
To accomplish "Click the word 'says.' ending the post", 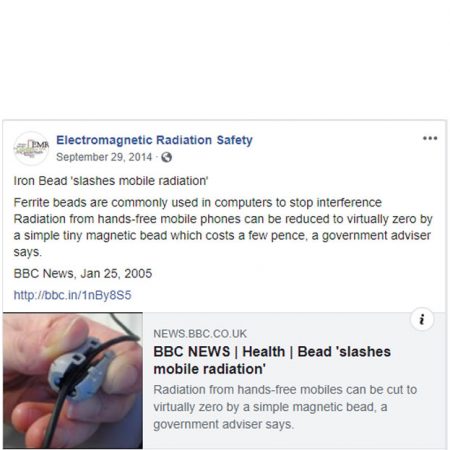I will click(x=28, y=252).
